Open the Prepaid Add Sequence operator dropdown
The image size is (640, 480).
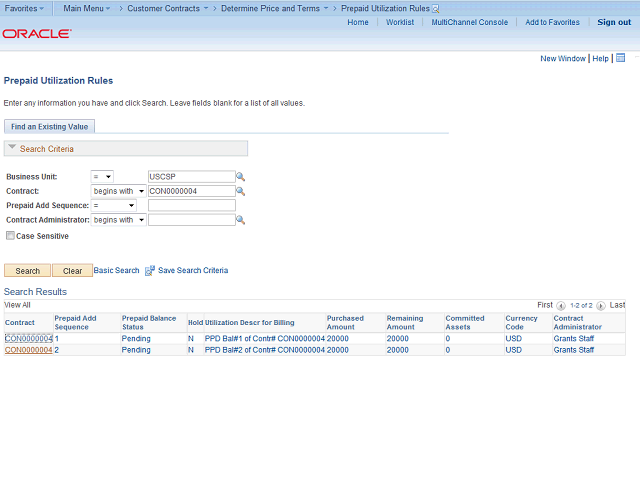tap(113, 205)
